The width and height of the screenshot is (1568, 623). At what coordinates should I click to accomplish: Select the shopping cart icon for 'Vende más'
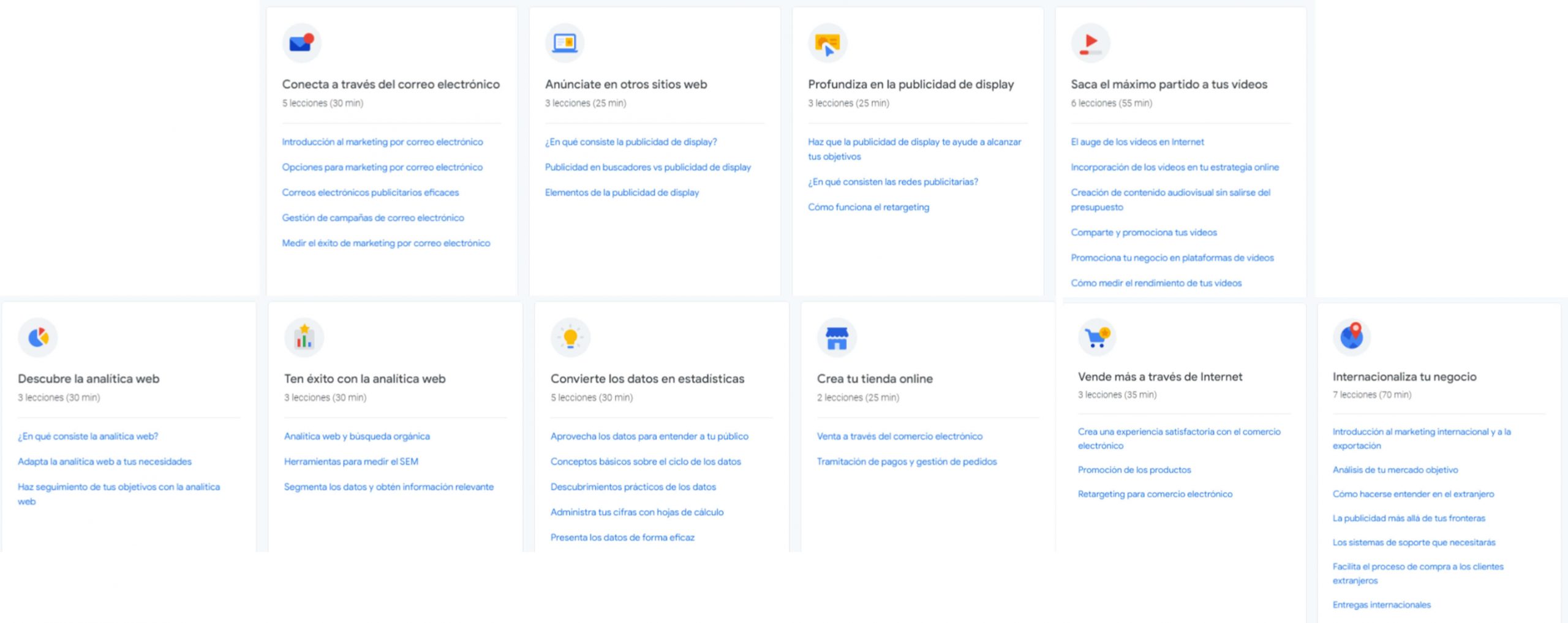tap(1097, 336)
